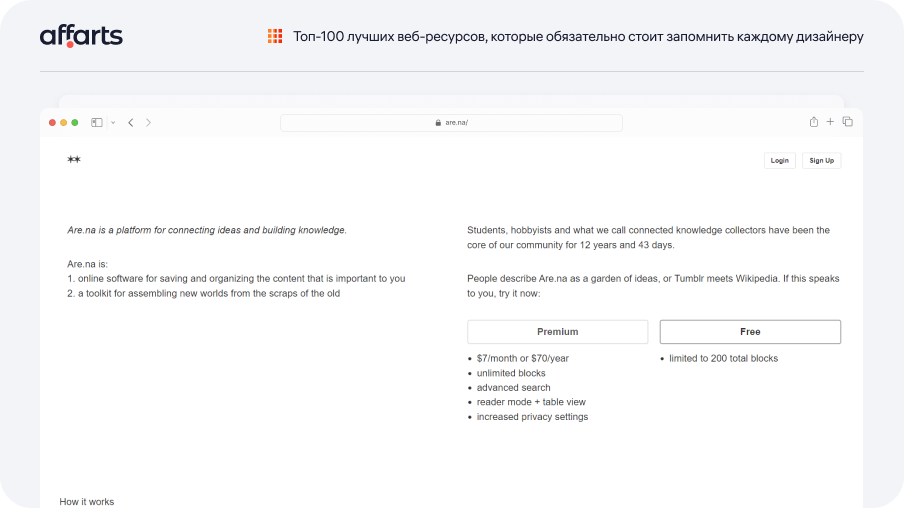904x508 pixels.
Task: Click the "toolkit for assembling new worlds" line
Action: [x=204, y=293]
